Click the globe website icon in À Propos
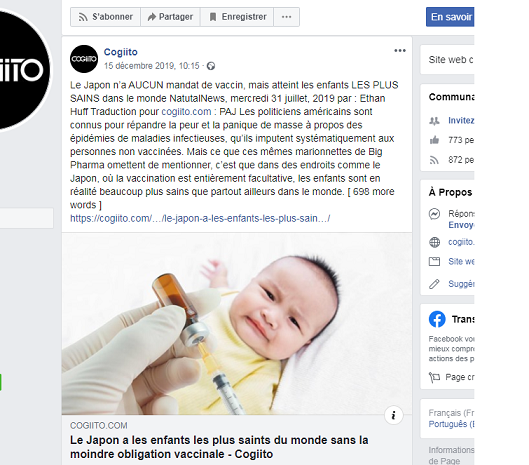529x465 pixels. pyautogui.click(x=434, y=242)
